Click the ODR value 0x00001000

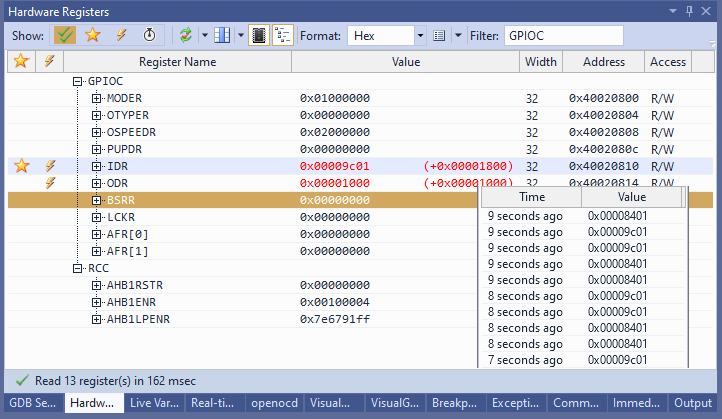pos(335,183)
